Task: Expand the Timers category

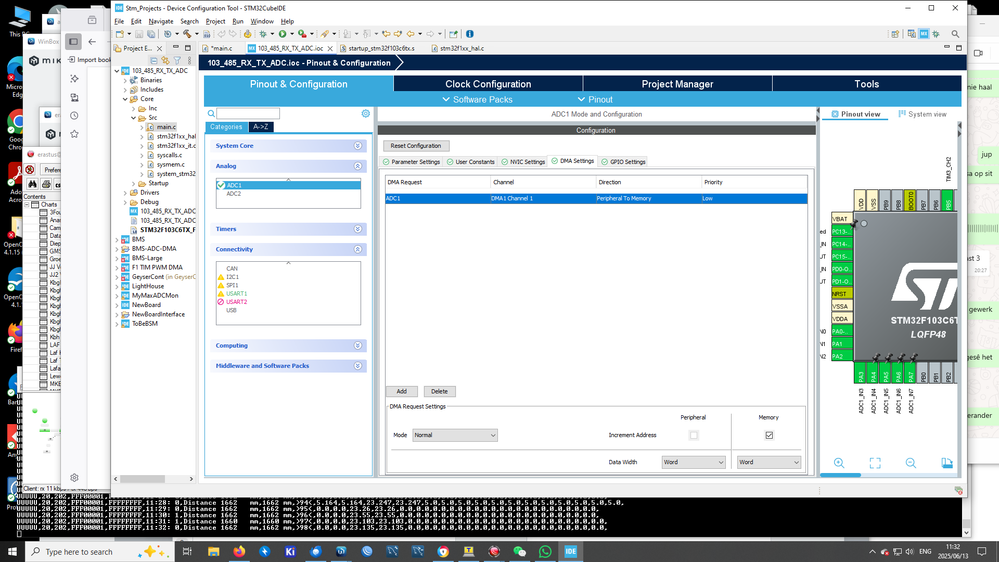Action: (358, 229)
